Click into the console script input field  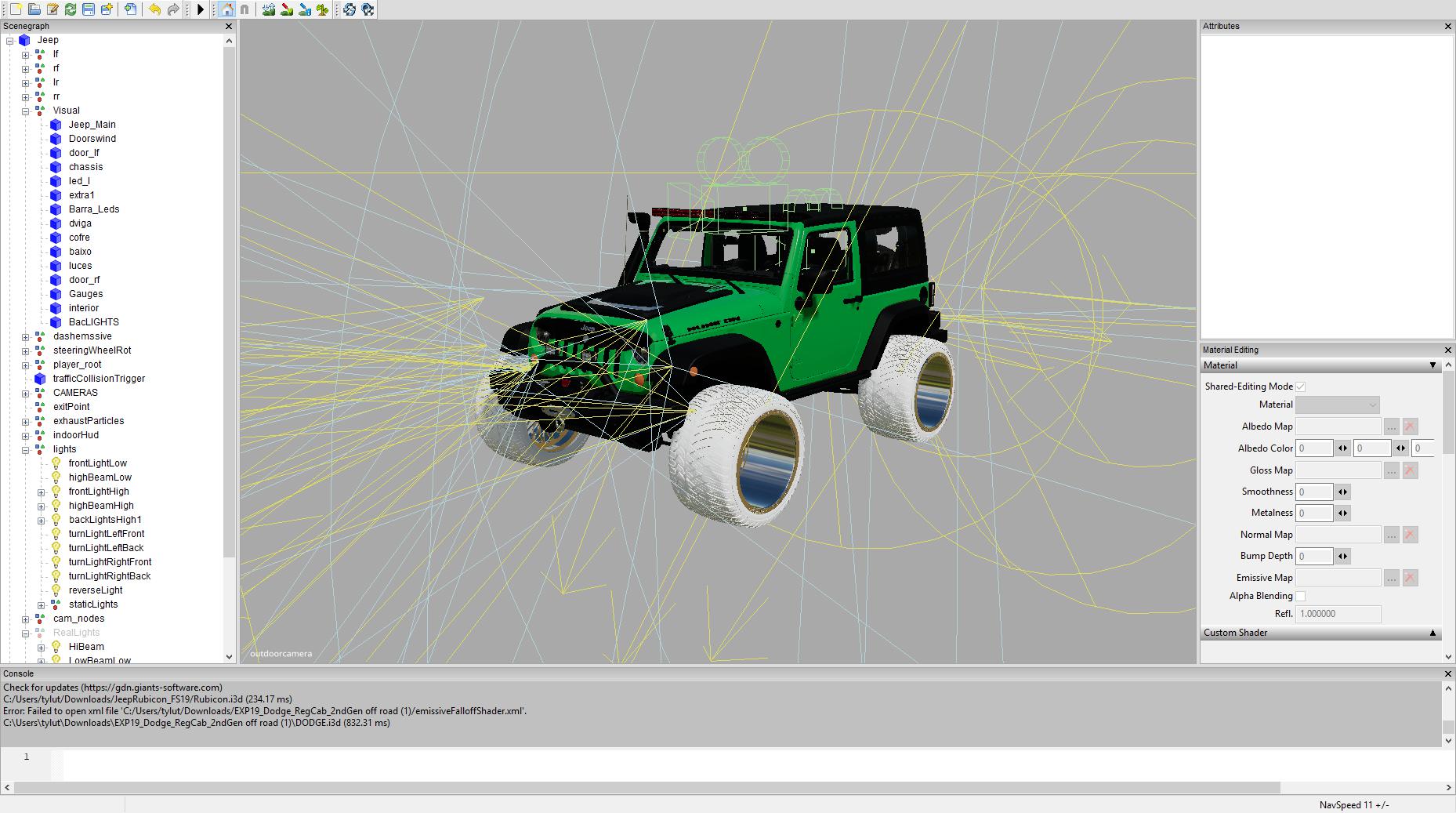pos(705,762)
